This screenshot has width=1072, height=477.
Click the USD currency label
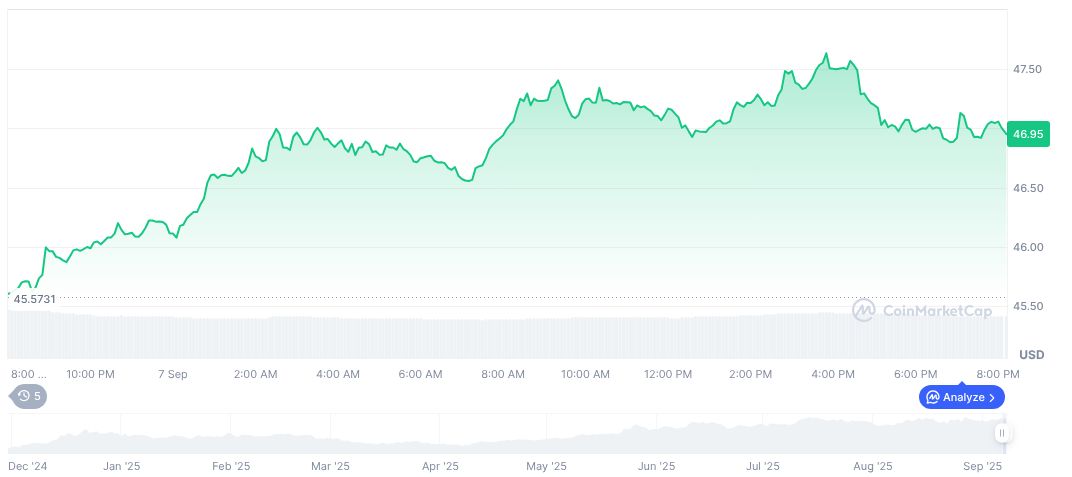1031,355
